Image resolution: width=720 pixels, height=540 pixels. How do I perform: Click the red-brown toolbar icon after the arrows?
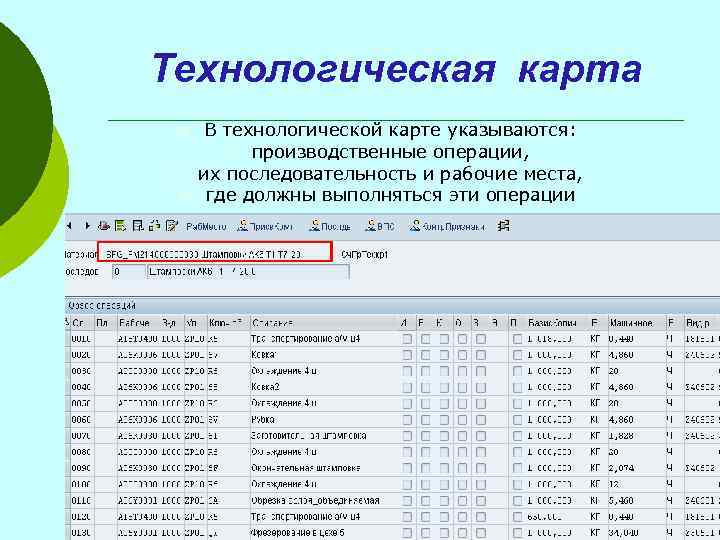pyautogui.click(x=104, y=226)
